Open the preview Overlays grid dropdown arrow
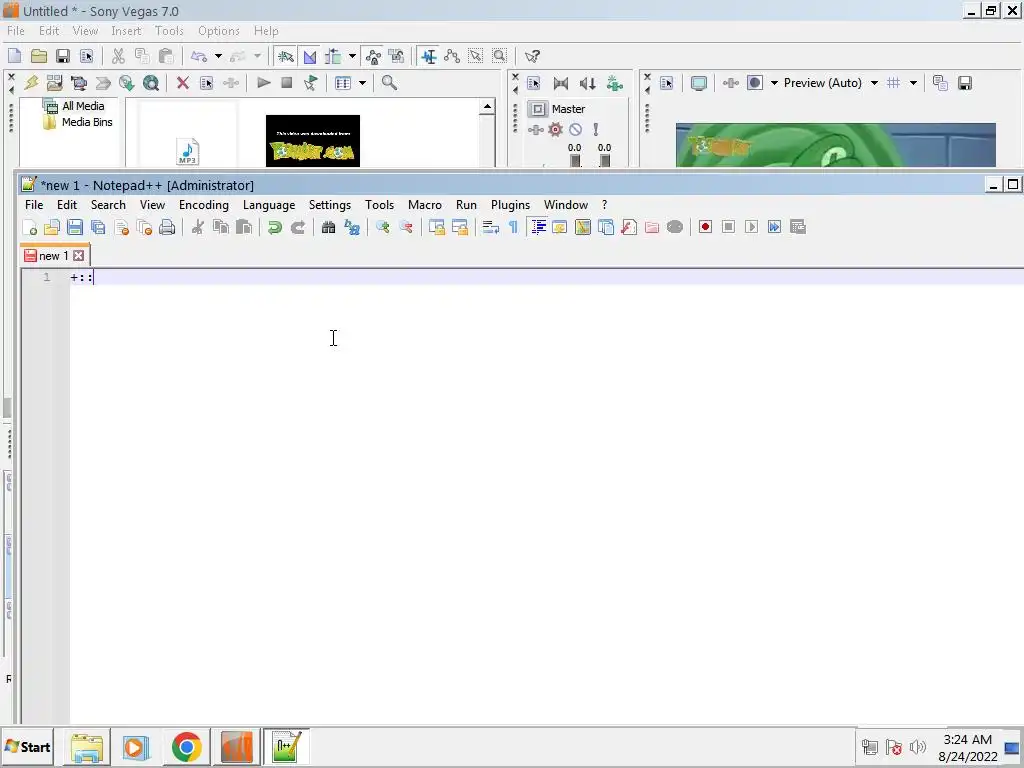Image resolution: width=1024 pixels, height=768 pixels. pyautogui.click(x=914, y=83)
